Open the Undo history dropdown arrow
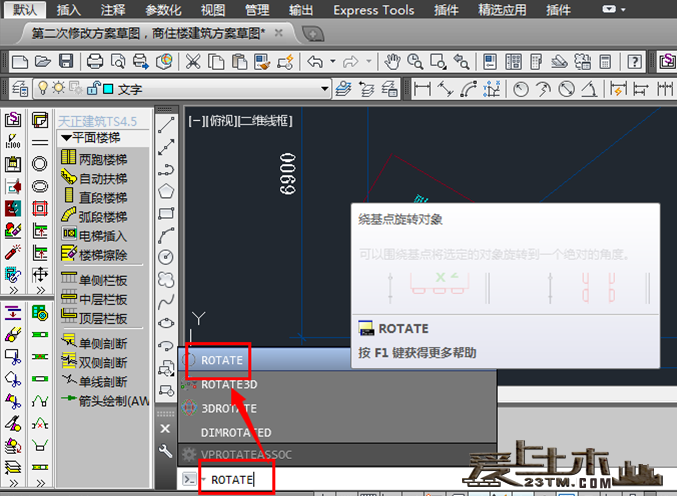Screen dimensions: 677x496 point(333,61)
